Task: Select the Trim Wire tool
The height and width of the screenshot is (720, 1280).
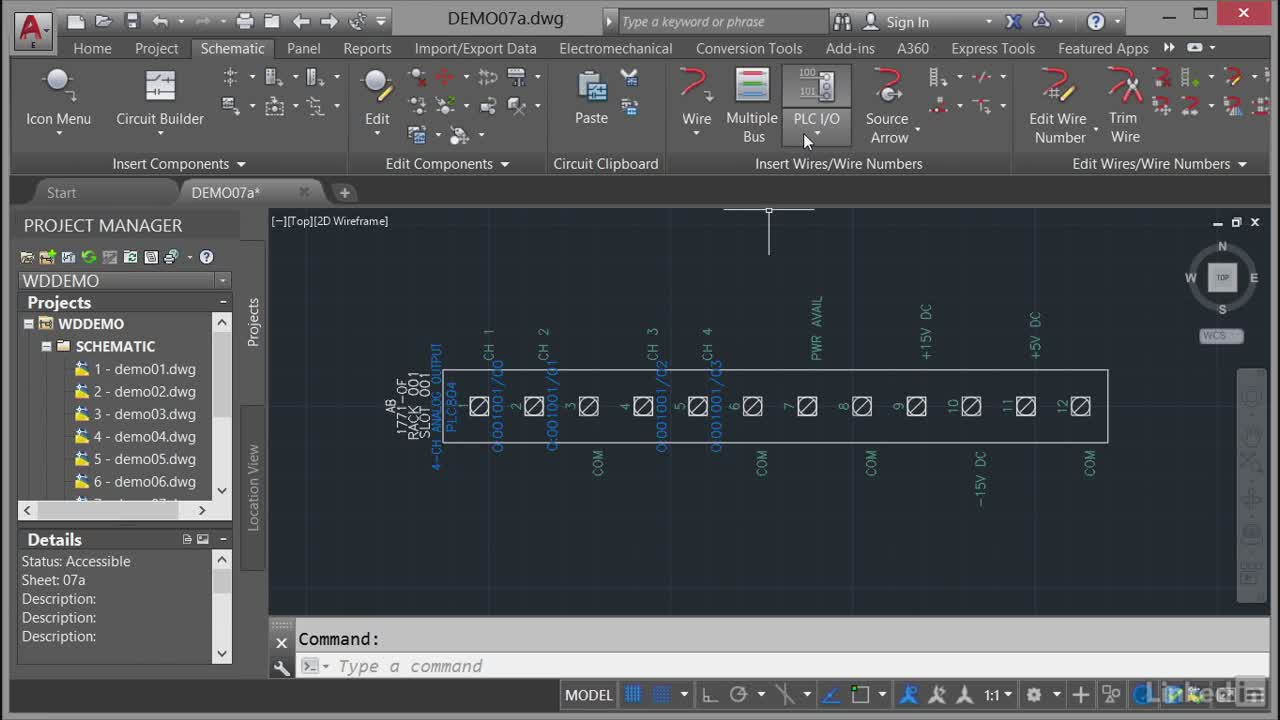Action: pos(1124,105)
